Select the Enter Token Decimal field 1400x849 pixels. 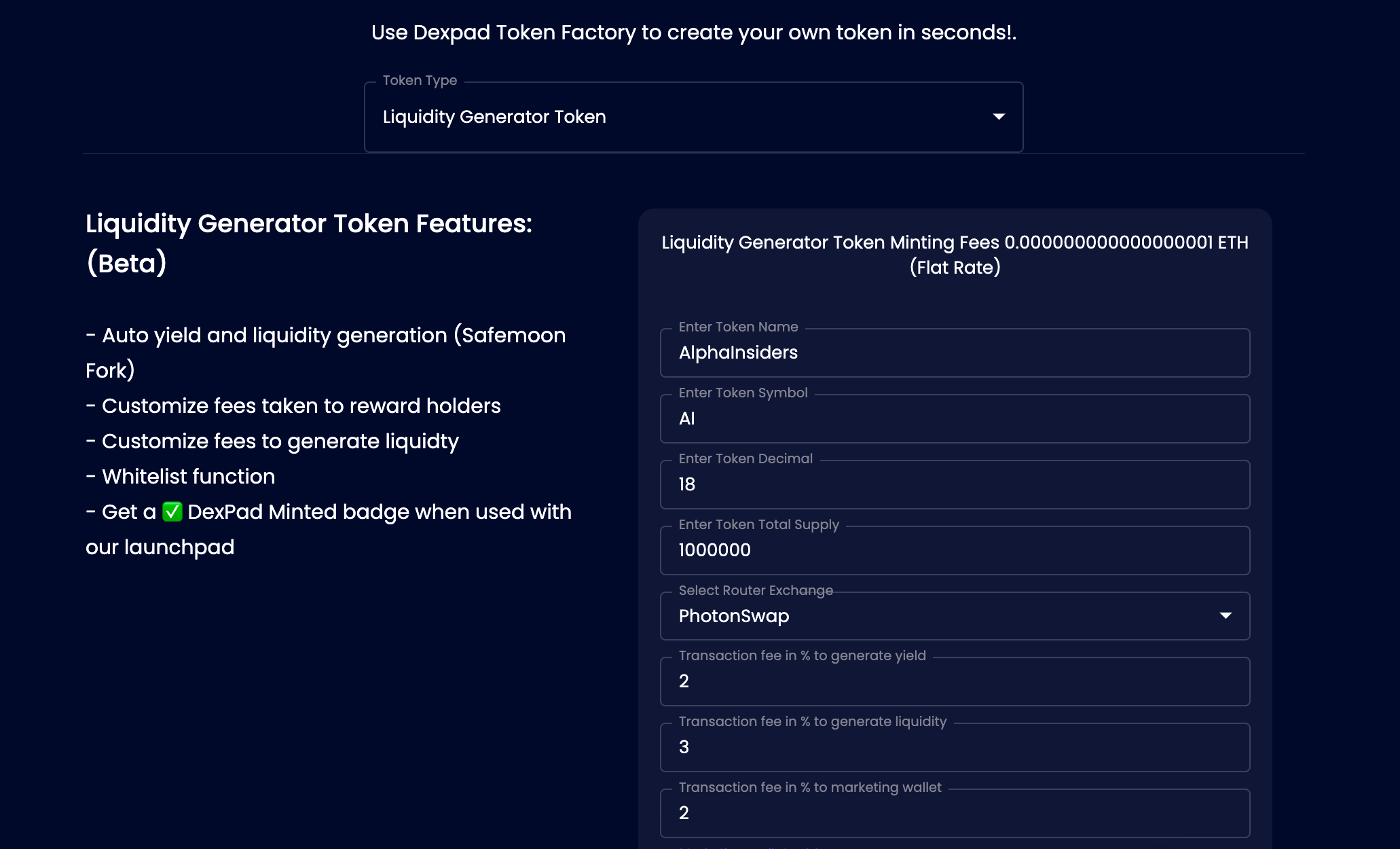[955, 484]
